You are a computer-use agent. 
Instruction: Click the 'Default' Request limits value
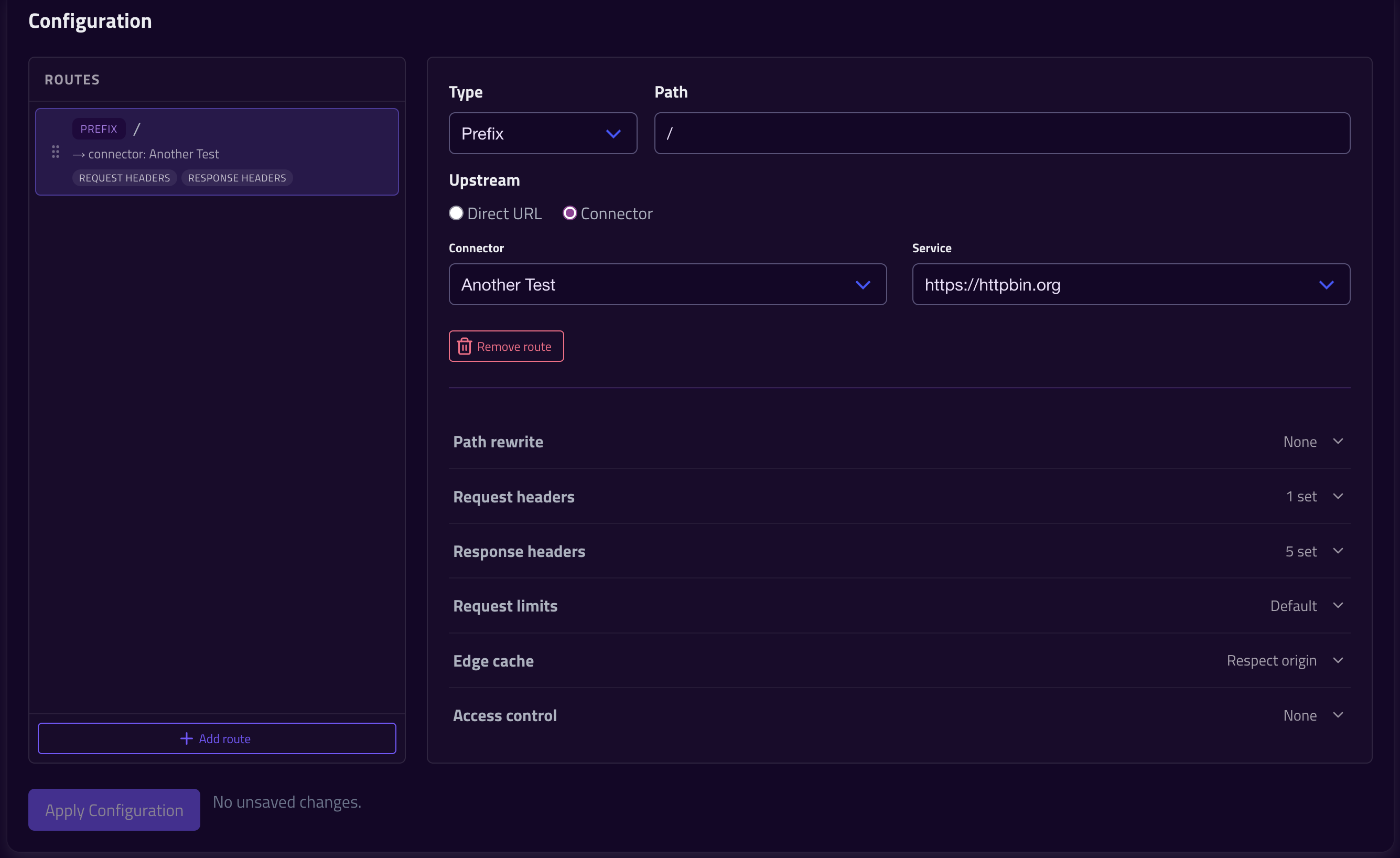(x=1293, y=606)
